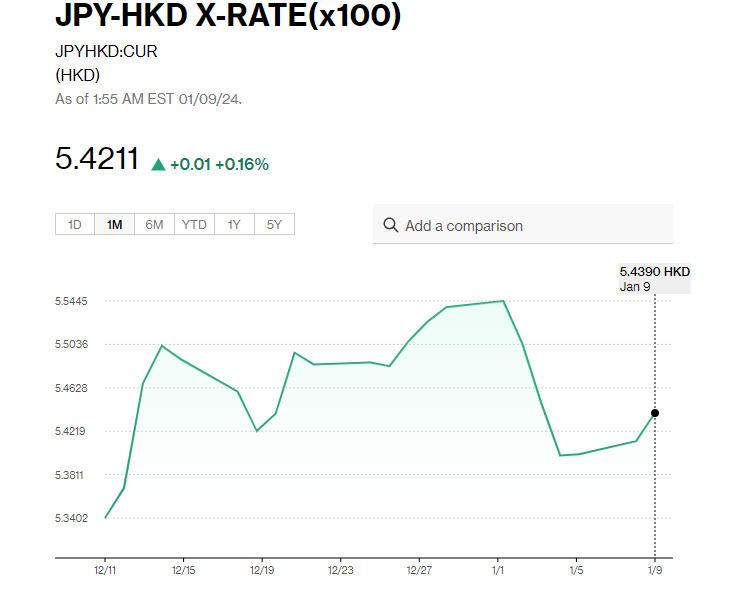Screen dimensions: 735x606
Task: Click the 5.4211 current price value
Action: [97, 160]
